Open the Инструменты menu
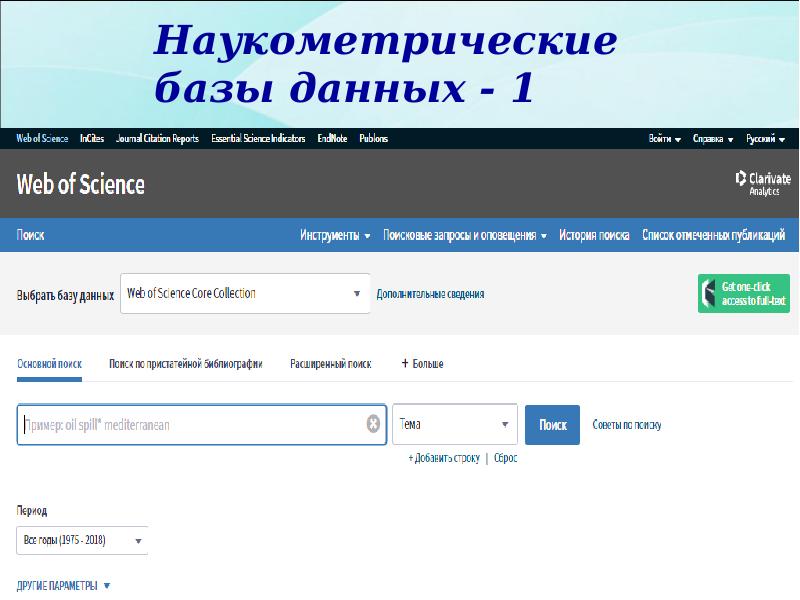Image resolution: width=800 pixels, height=600 pixels. click(x=335, y=235)
